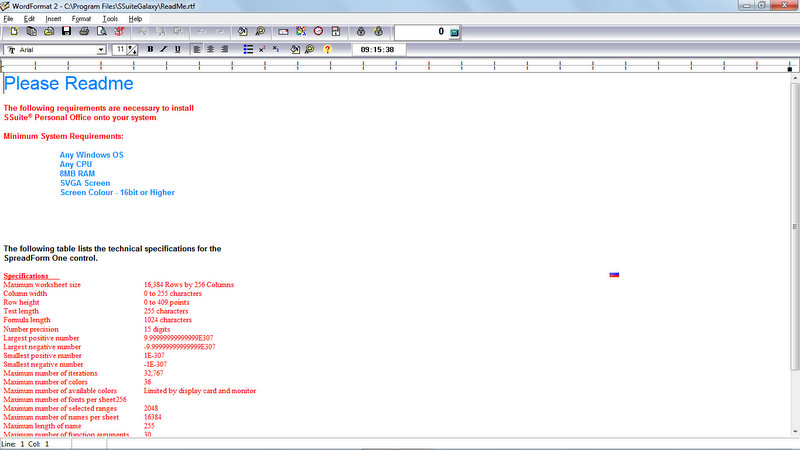Click find icon in formatting toolbar

click(x=295, y=49)
